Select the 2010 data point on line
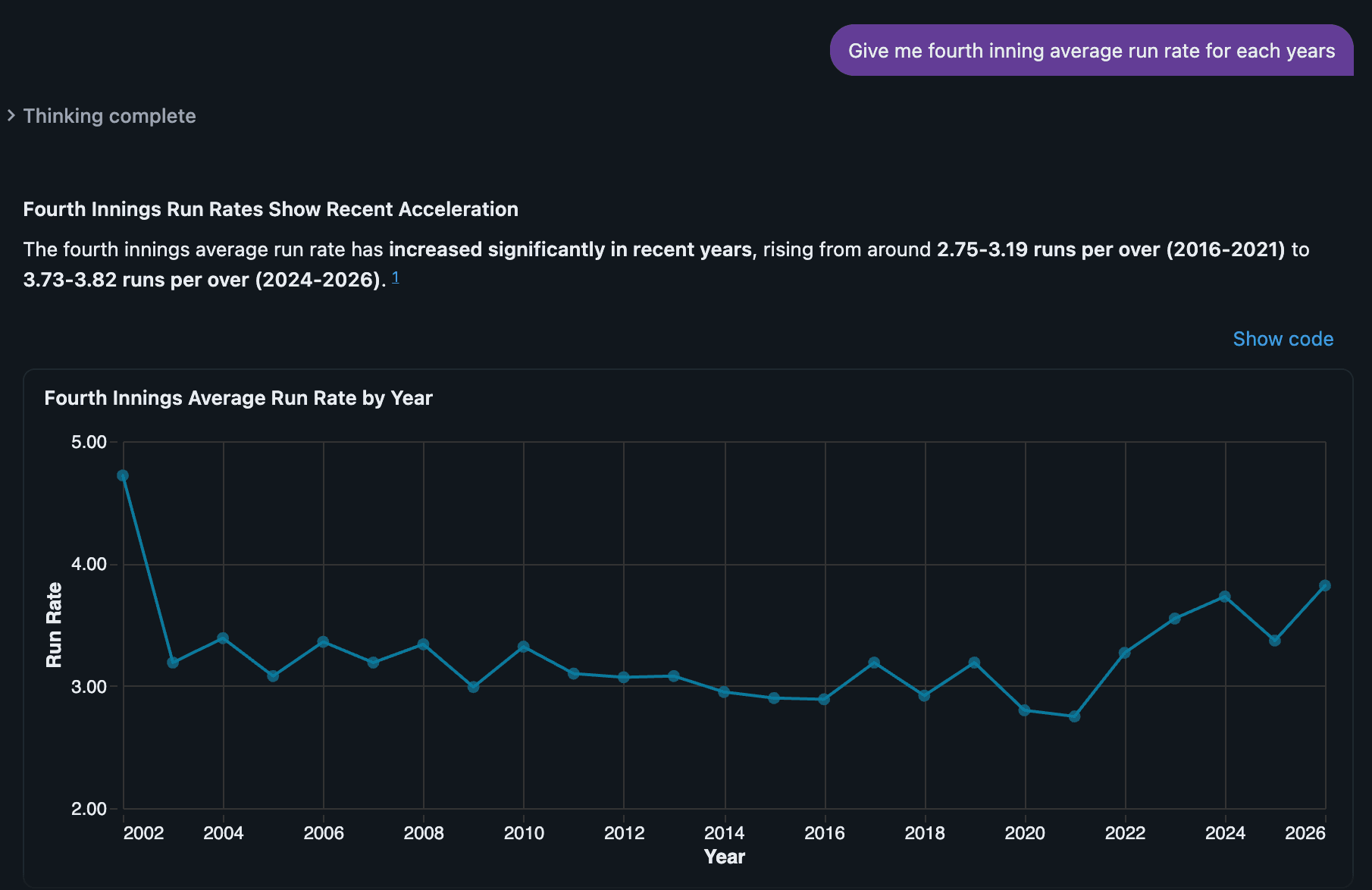 (x=524, y=647)
